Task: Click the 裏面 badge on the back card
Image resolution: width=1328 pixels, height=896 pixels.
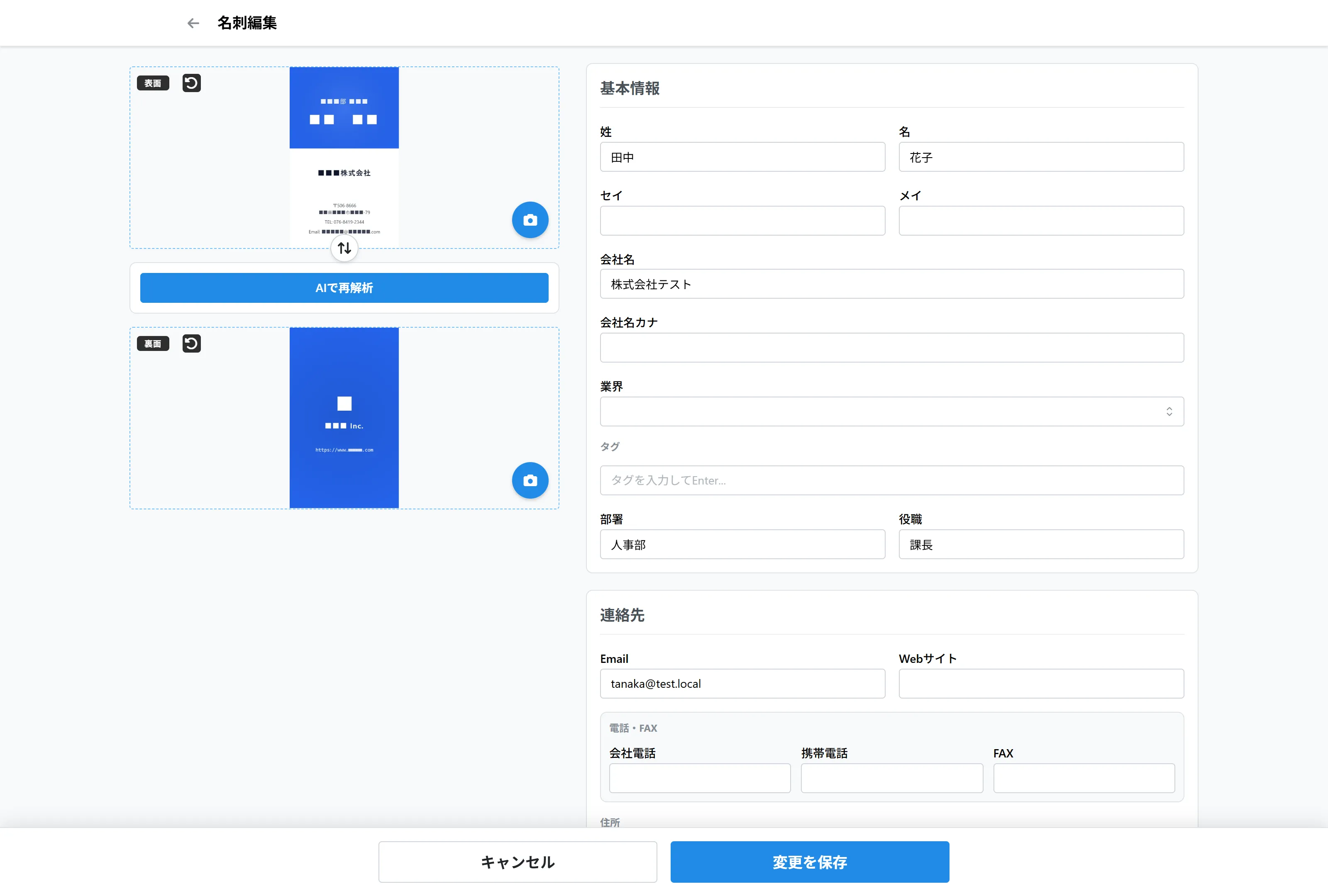Action: (153, 343)
